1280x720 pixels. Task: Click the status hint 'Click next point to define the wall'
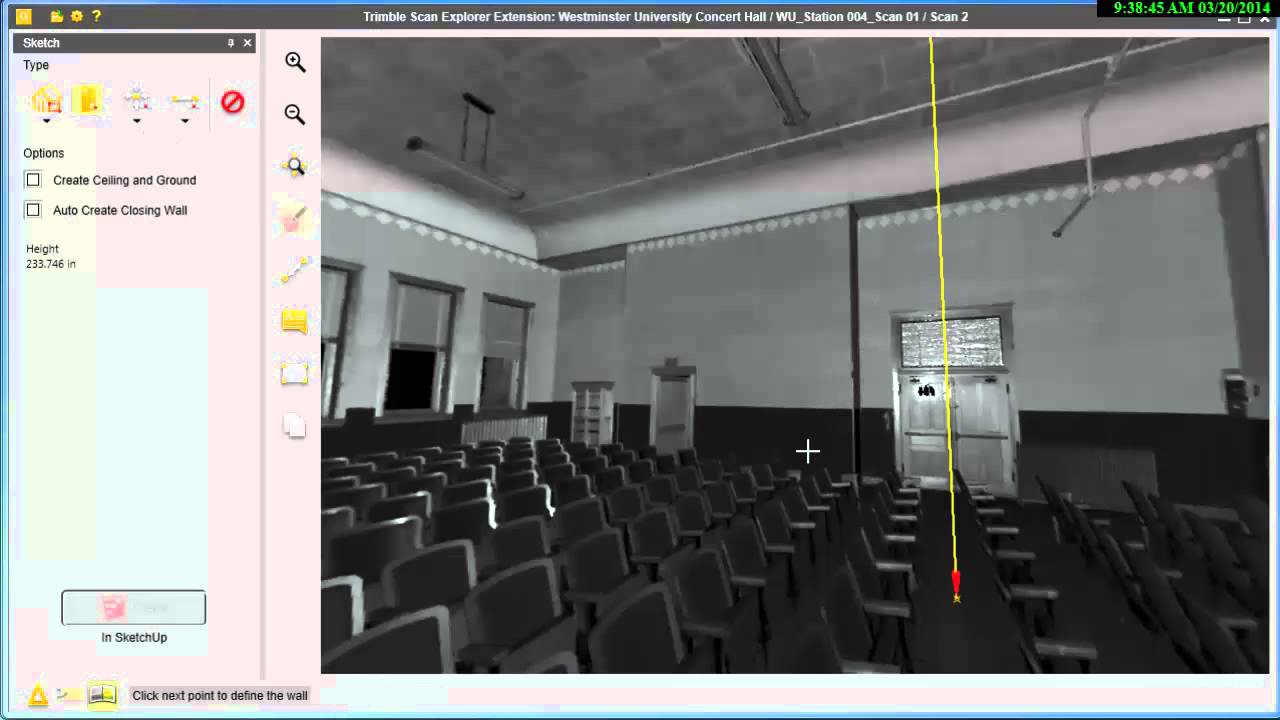[x=220, y=696]
